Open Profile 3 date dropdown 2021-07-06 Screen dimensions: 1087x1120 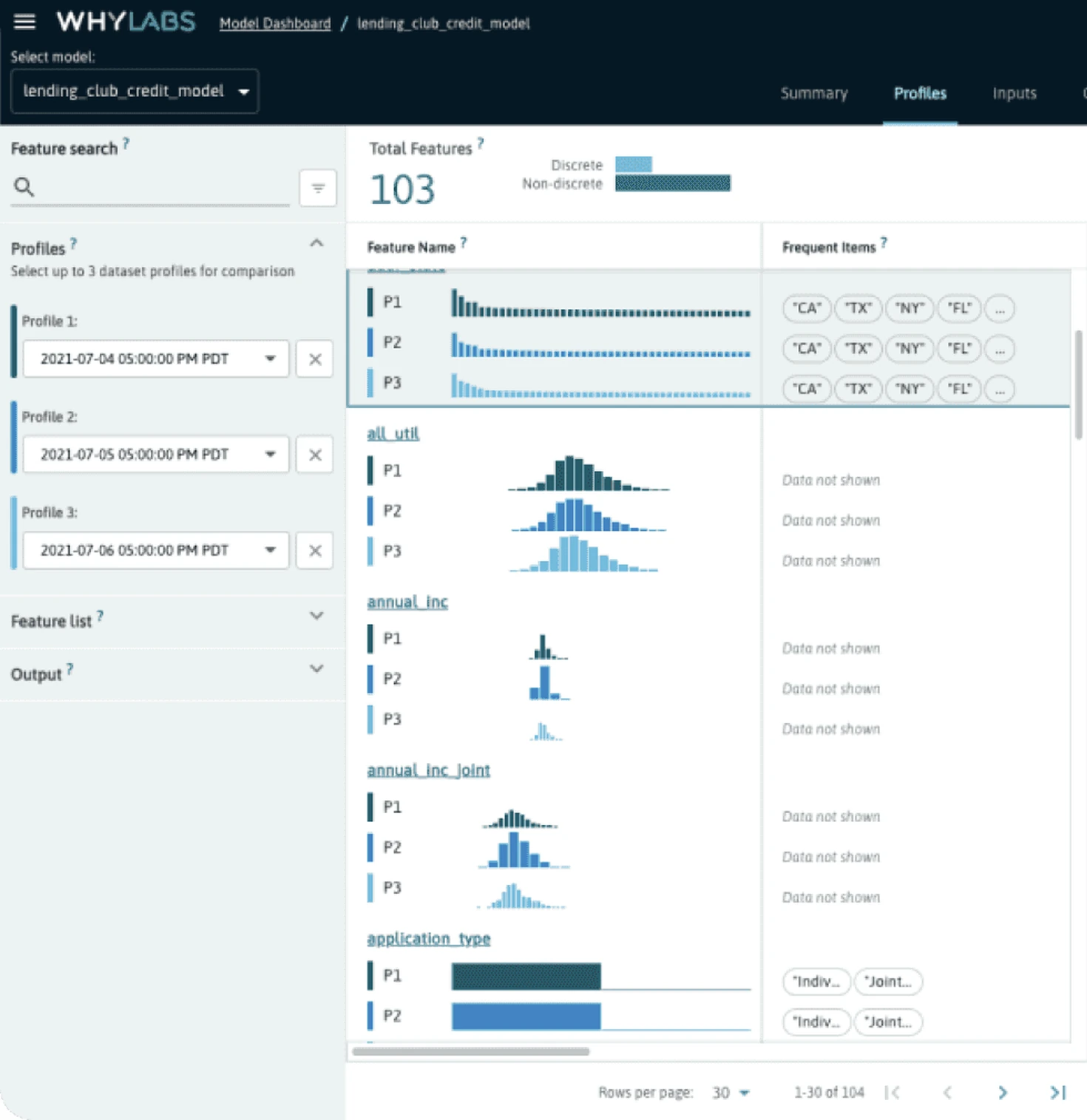(x=155, y=551)
